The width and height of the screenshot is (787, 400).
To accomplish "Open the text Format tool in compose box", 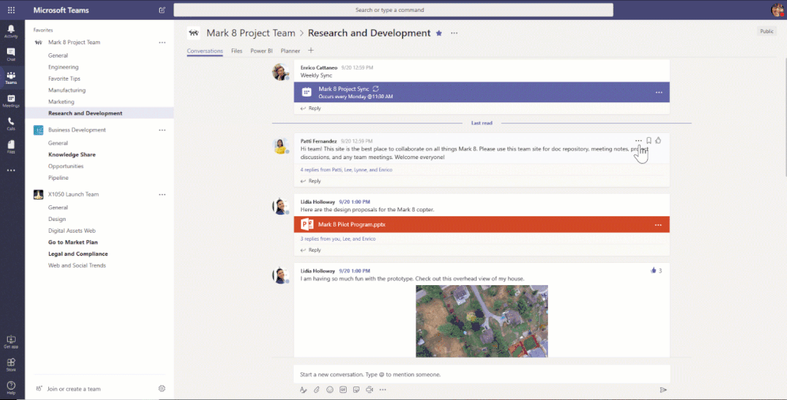I will 303,389.
